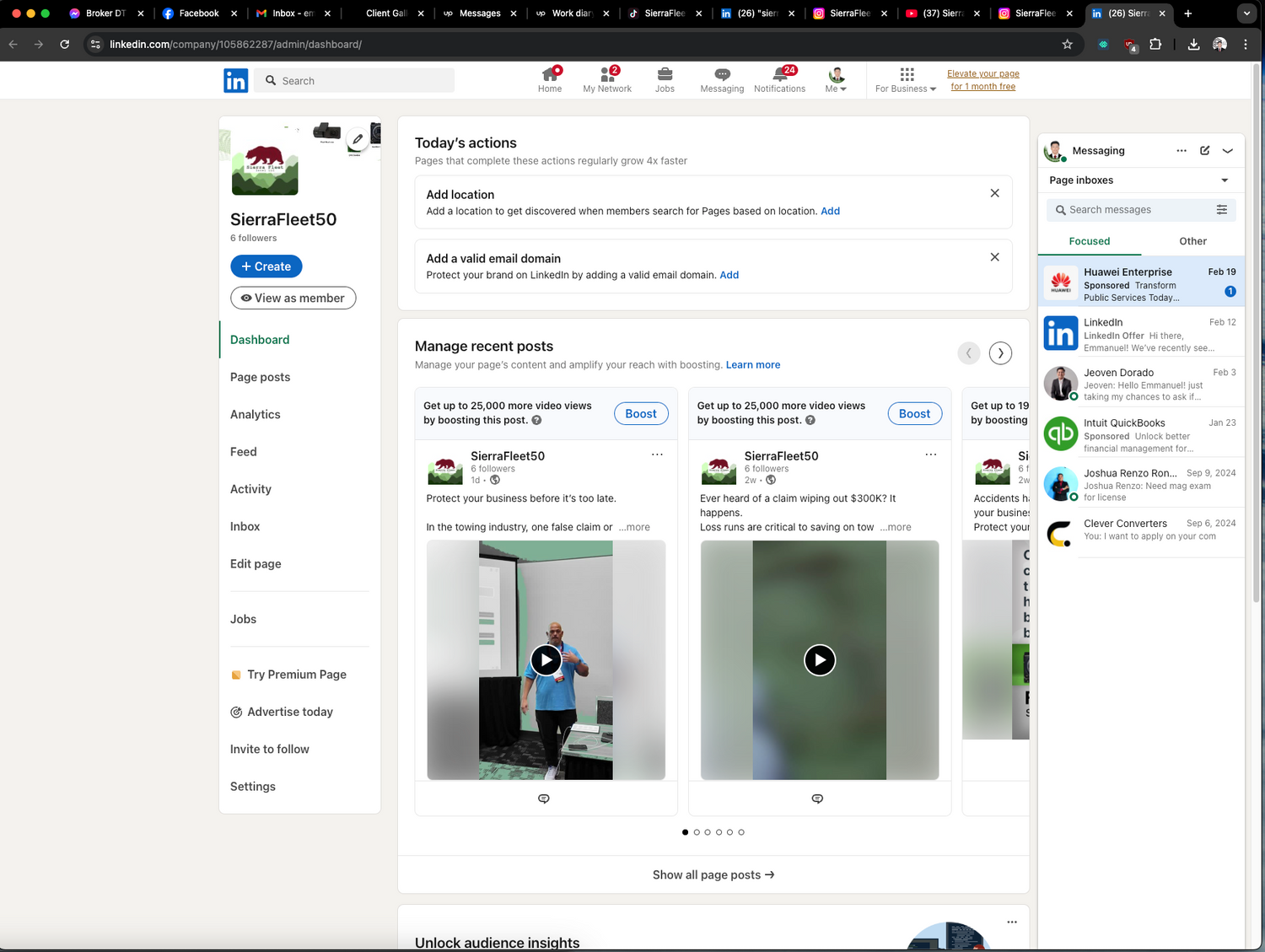Open the Jobs briefcase icon

665,80
